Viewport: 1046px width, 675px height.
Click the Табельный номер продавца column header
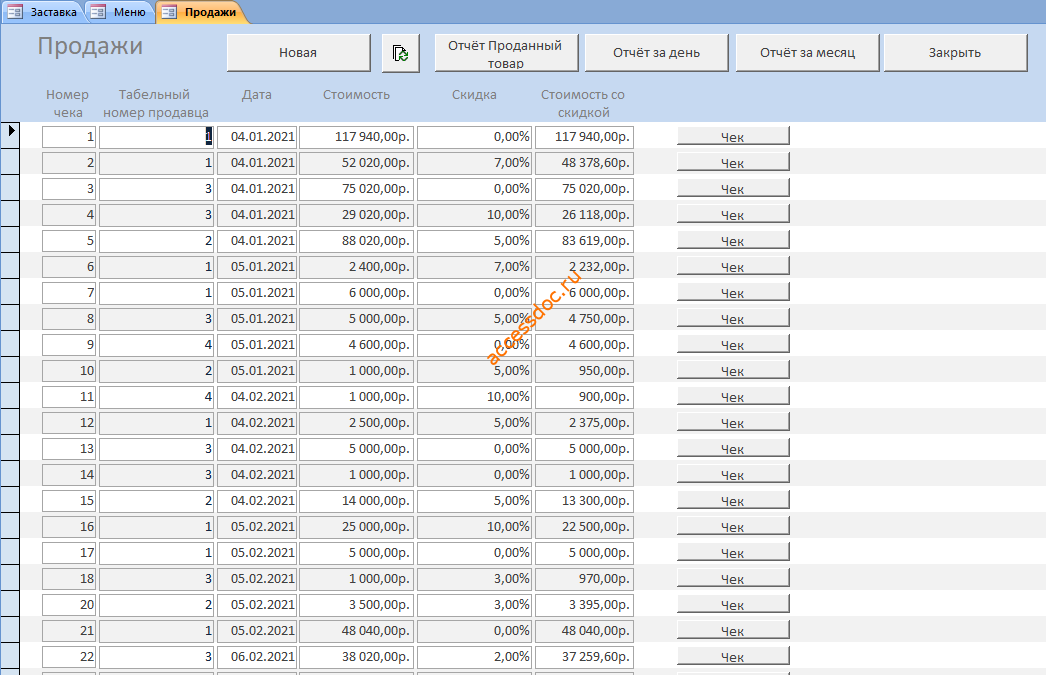point(155,103)
